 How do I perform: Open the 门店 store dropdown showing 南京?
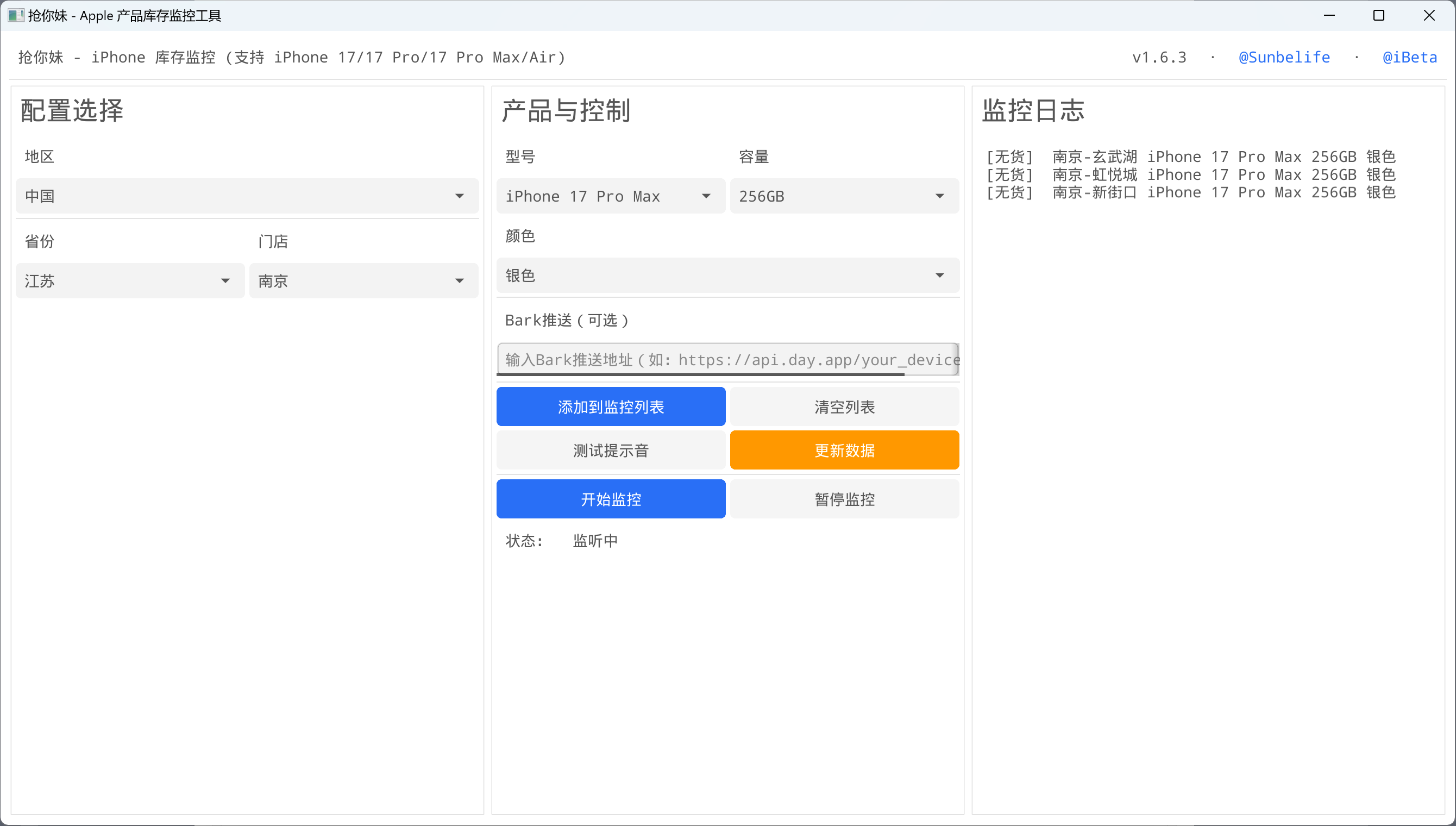click(x=363, y=281)
